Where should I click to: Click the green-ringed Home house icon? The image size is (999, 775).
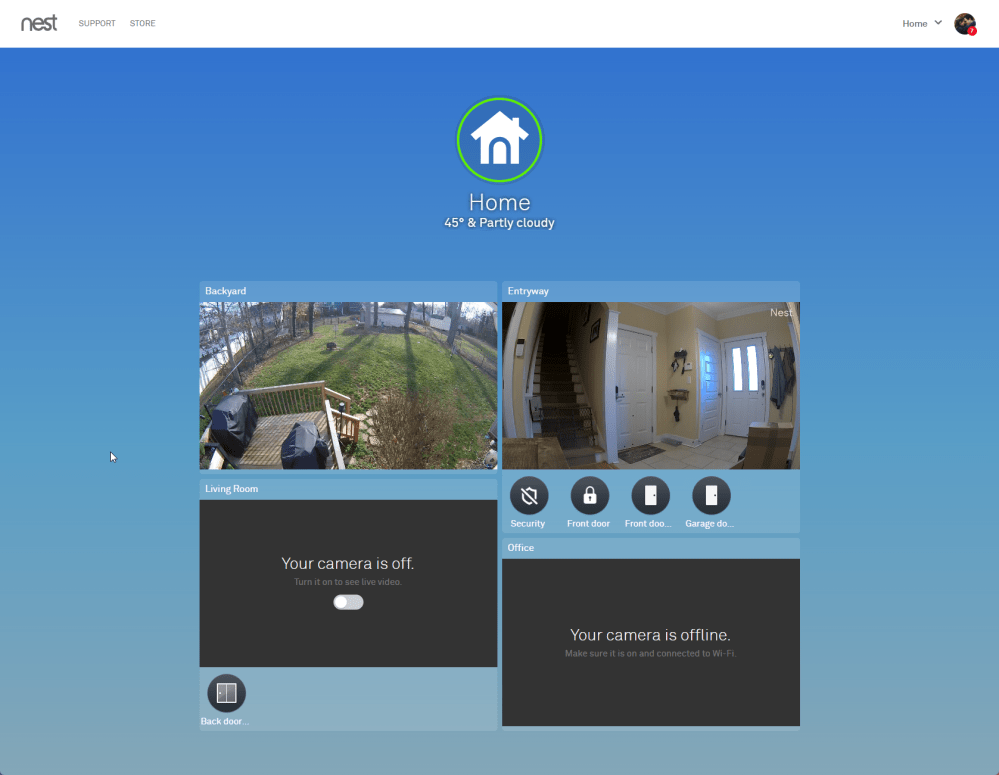click(x=499, y=139)
